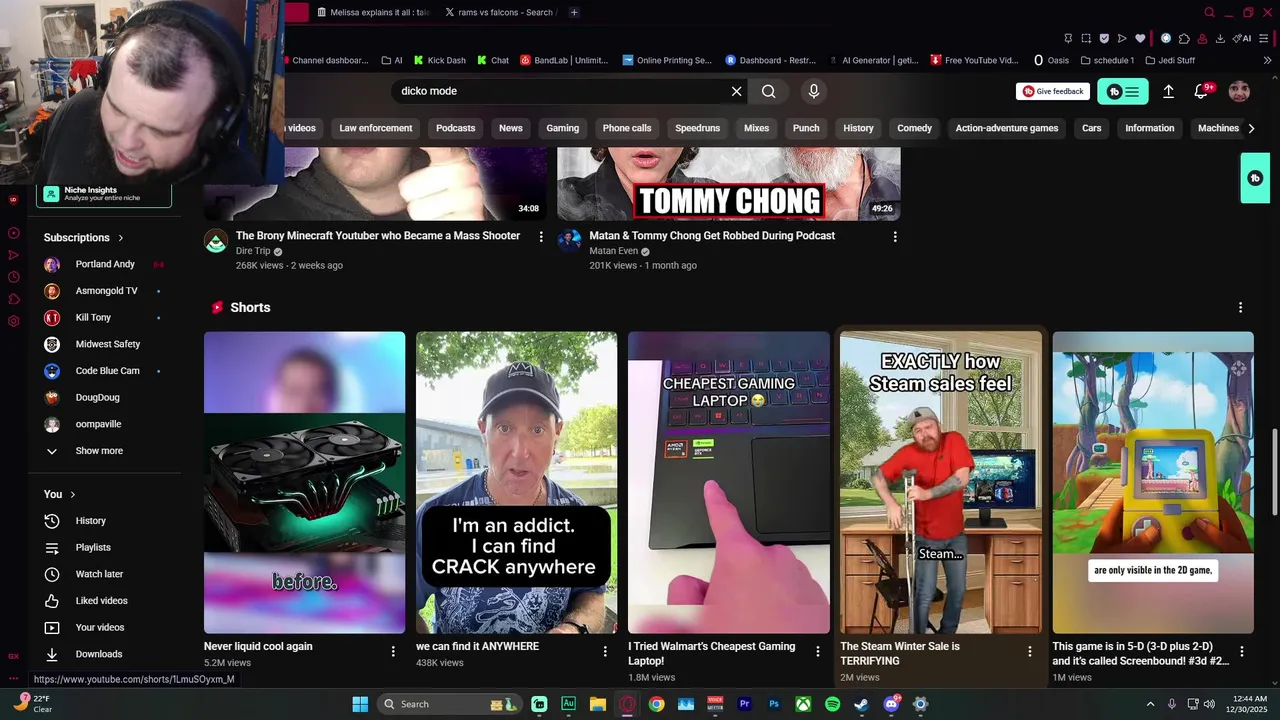This screenshot has width=1280, height=720.
Task: Open Discord from the taskbar
Action: (x=891, y=704)
